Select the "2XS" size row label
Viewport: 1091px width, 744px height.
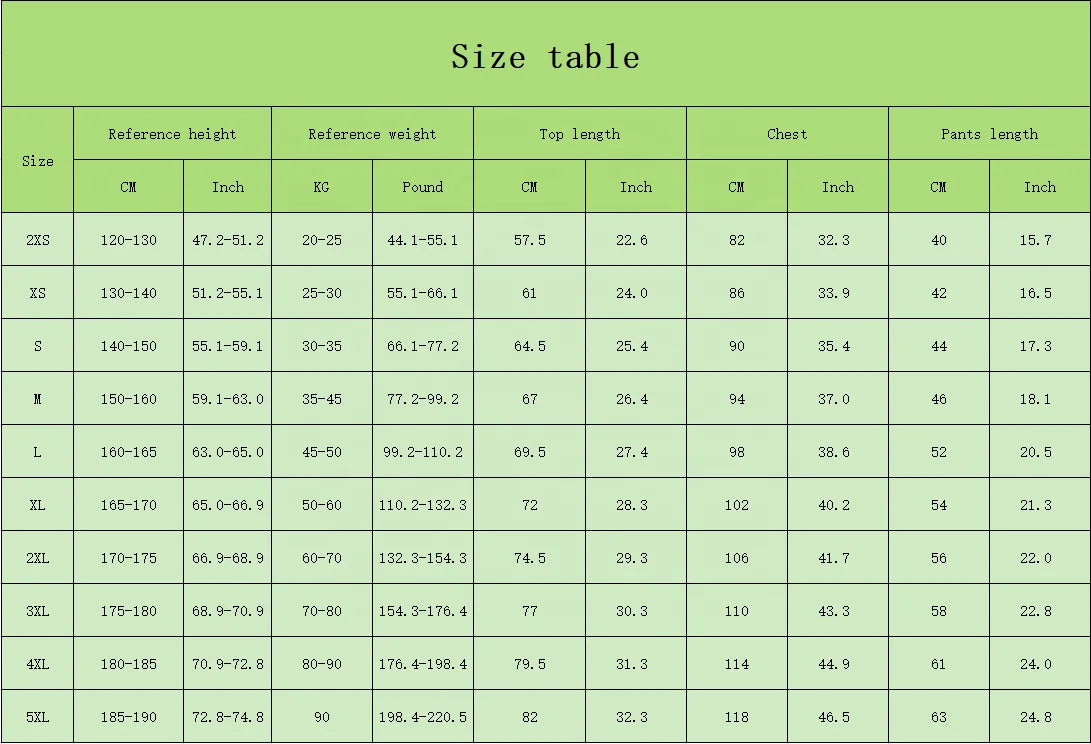click(38, 240)
